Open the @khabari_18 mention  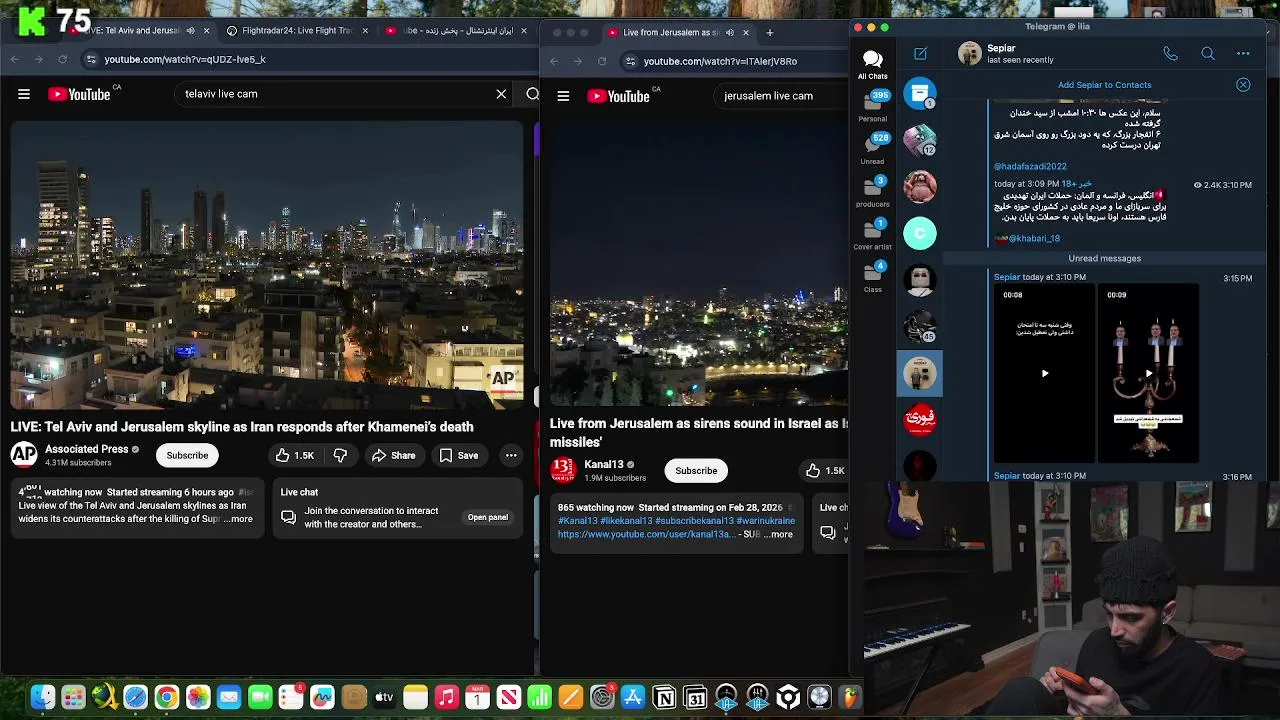tap(1034, 238)
